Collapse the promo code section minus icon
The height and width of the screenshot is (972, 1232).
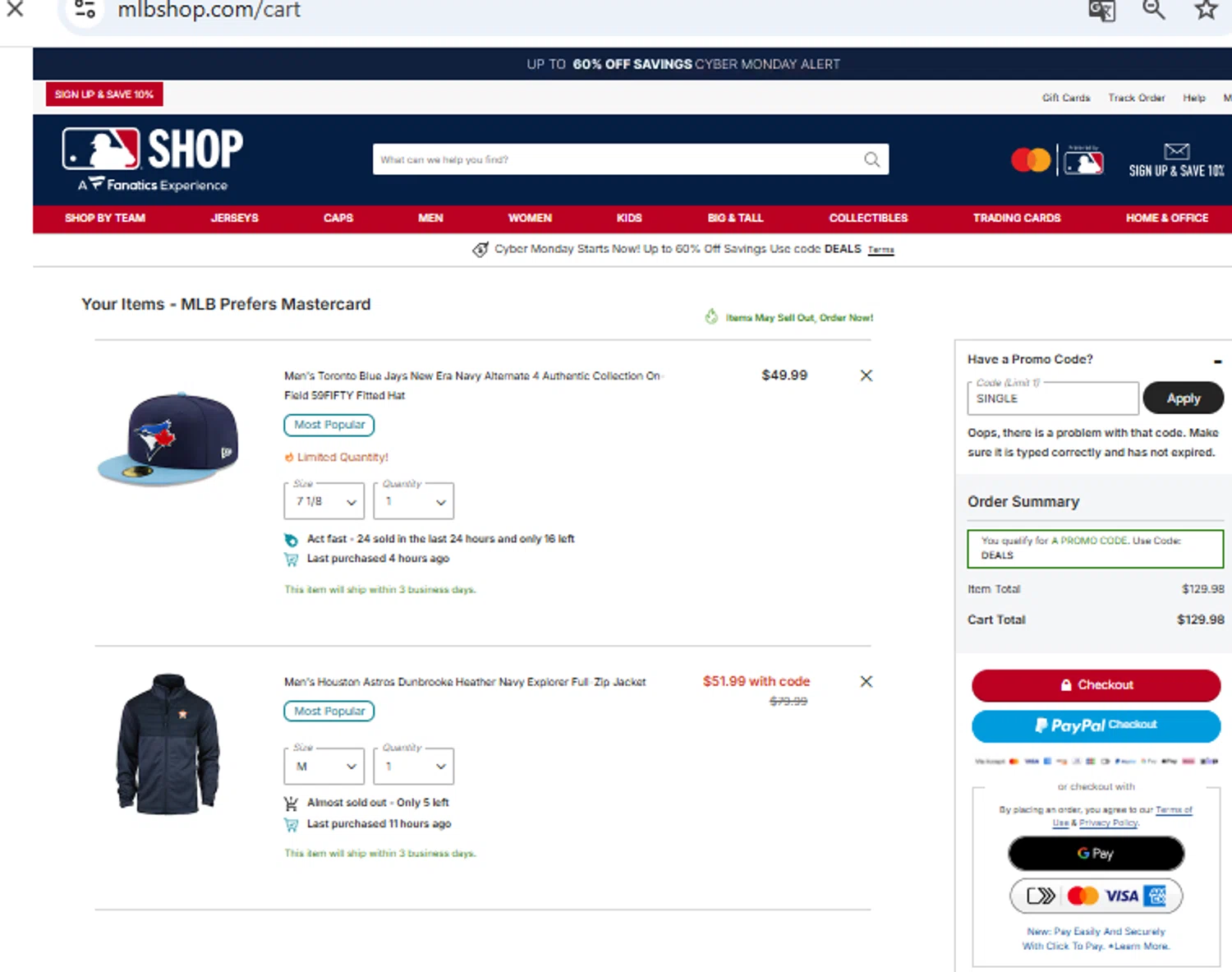[1217, 362]
